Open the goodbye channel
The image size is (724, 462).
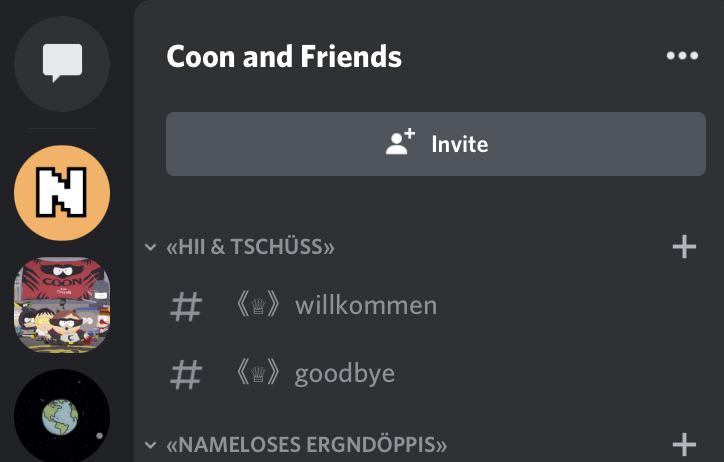pyautogui.click(x=344, y=374)
